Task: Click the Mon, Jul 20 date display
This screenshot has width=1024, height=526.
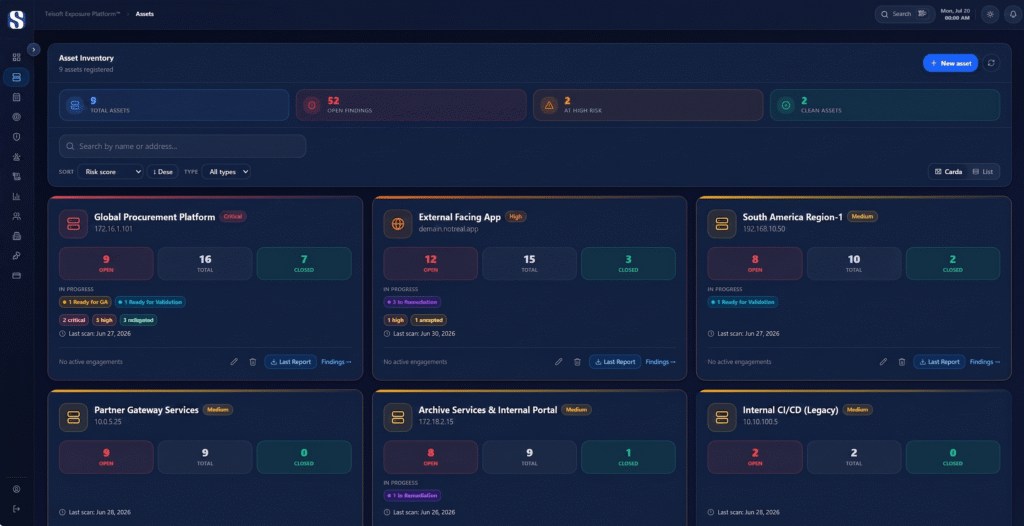Action: [955, 14]
